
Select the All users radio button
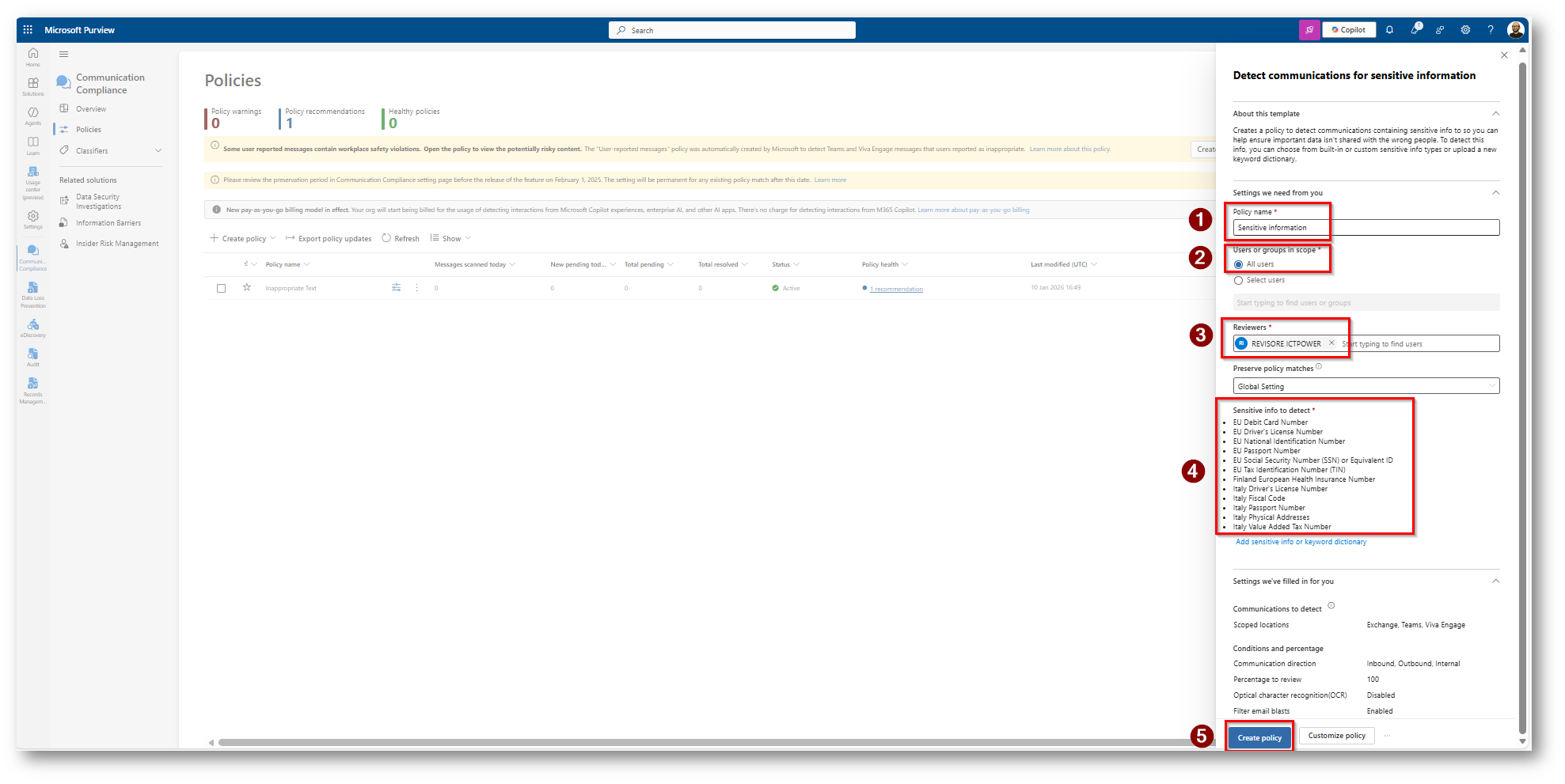pyautogui.click(x=1238, y=264)
